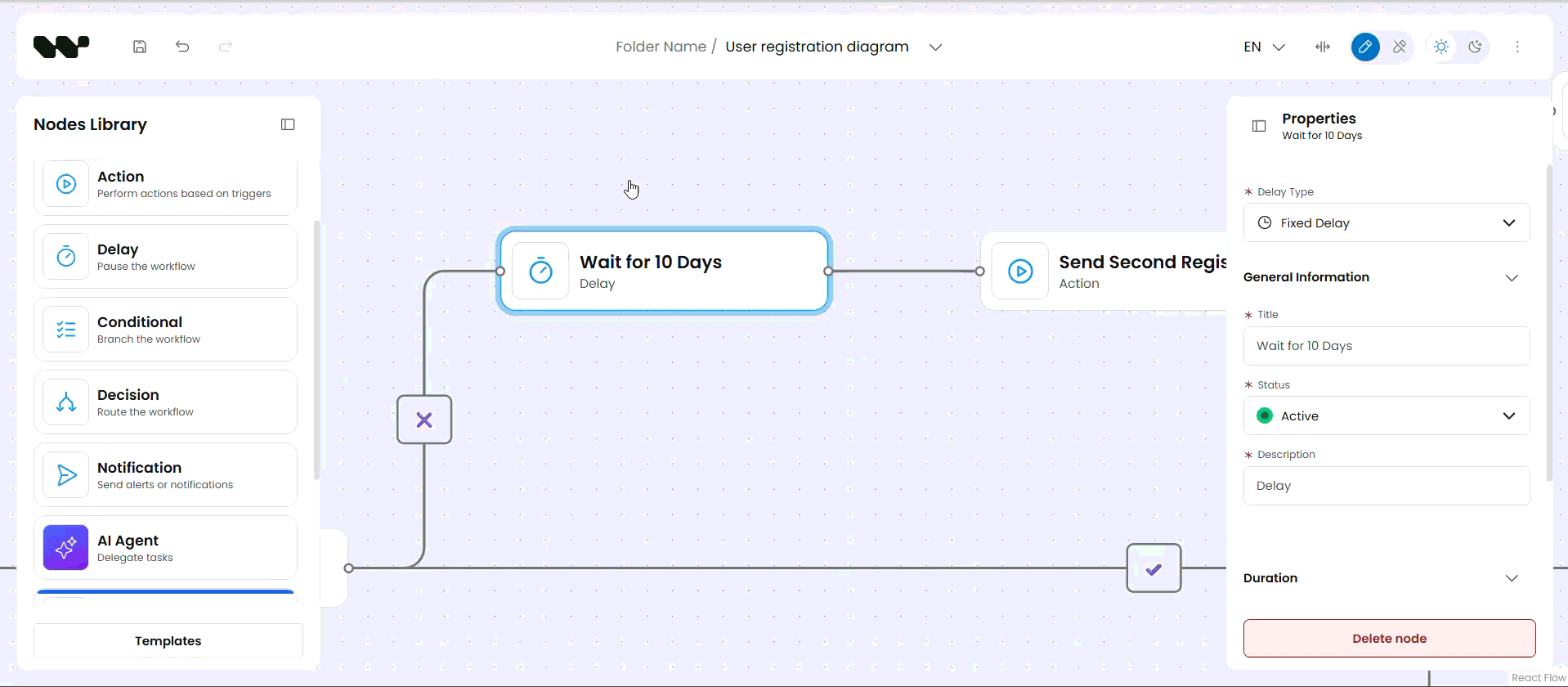1568x687 pixels.
Task: Click the Wait node right connection handle
Action: coord(828,271)
